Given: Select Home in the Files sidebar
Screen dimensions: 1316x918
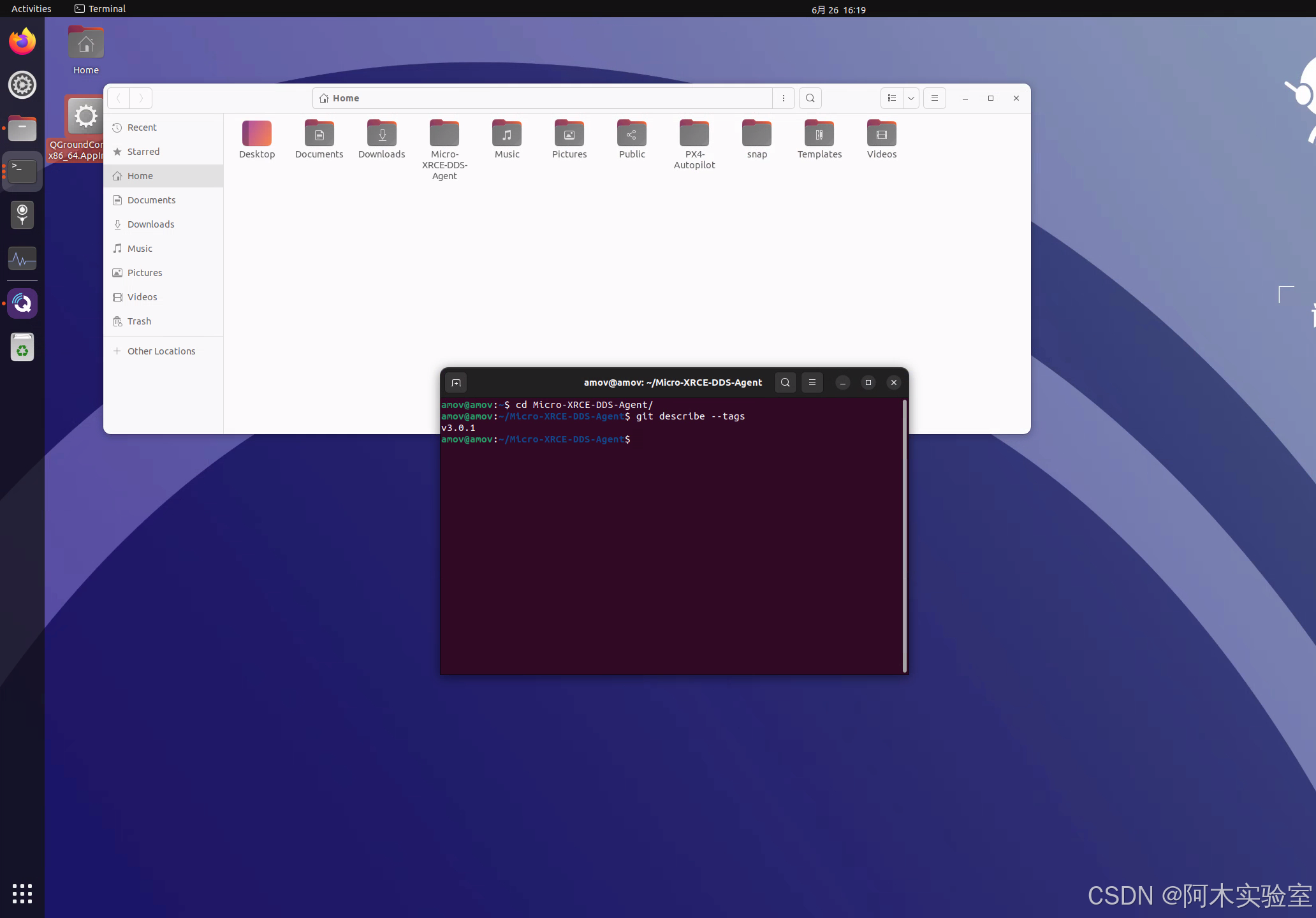Looking at the screenshot, I should (x=163, y=176).
